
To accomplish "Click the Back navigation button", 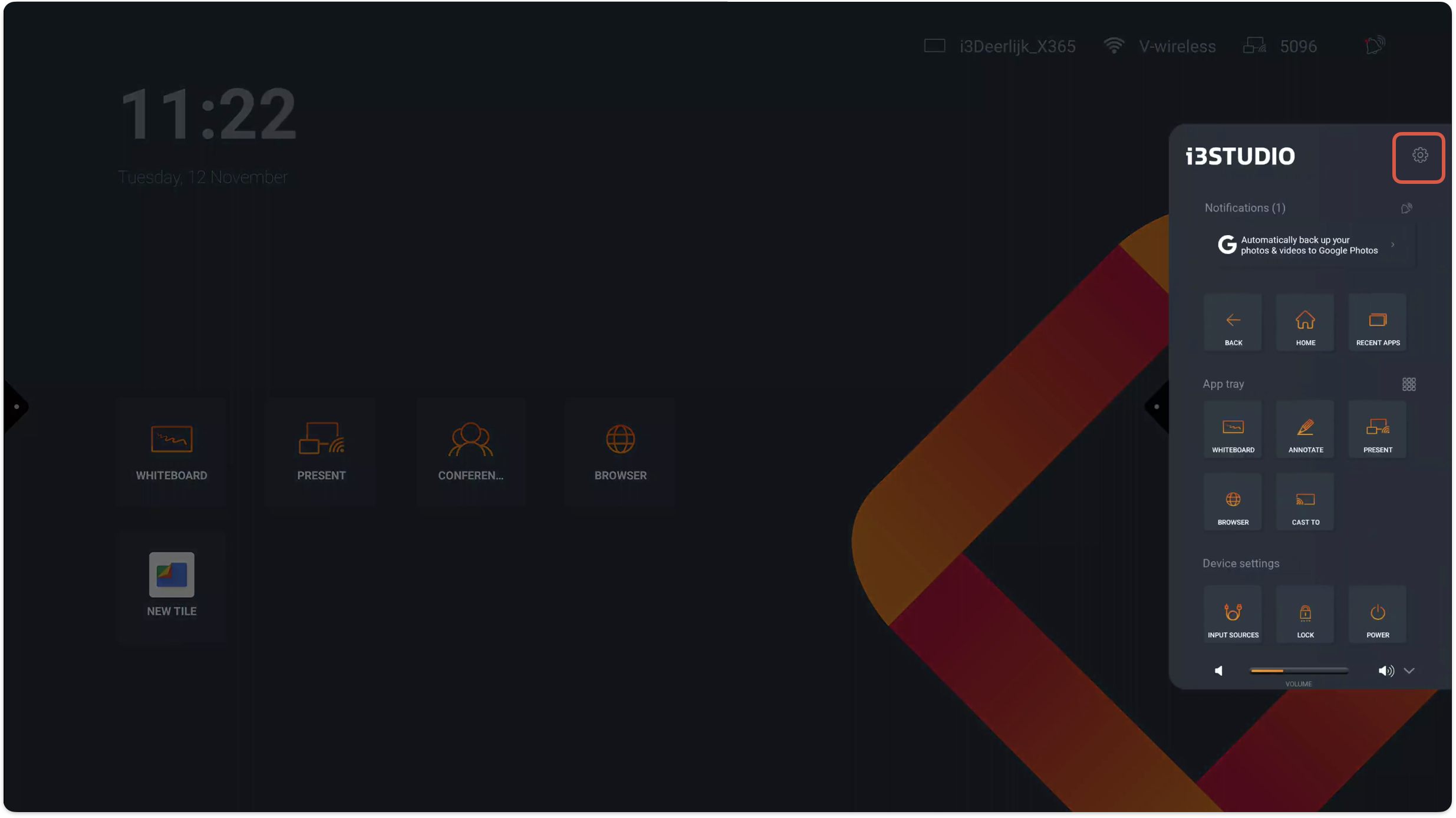I will point(1233,324).
